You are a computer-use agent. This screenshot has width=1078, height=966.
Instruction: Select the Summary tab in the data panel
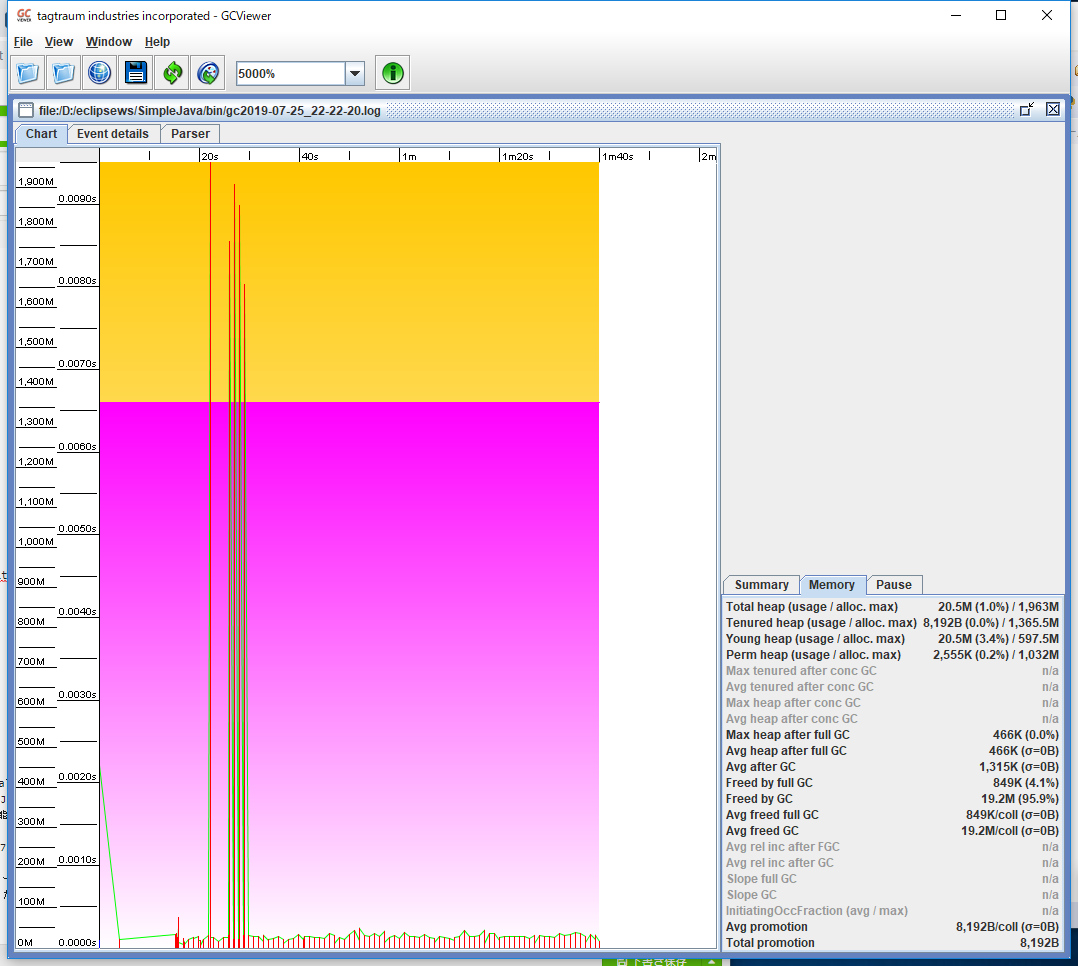(761, 585)
